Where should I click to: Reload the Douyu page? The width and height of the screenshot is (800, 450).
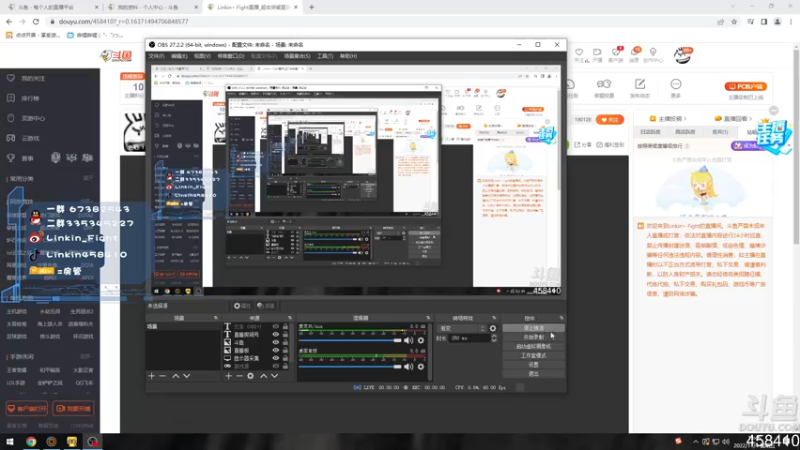[x=36, y=21]
